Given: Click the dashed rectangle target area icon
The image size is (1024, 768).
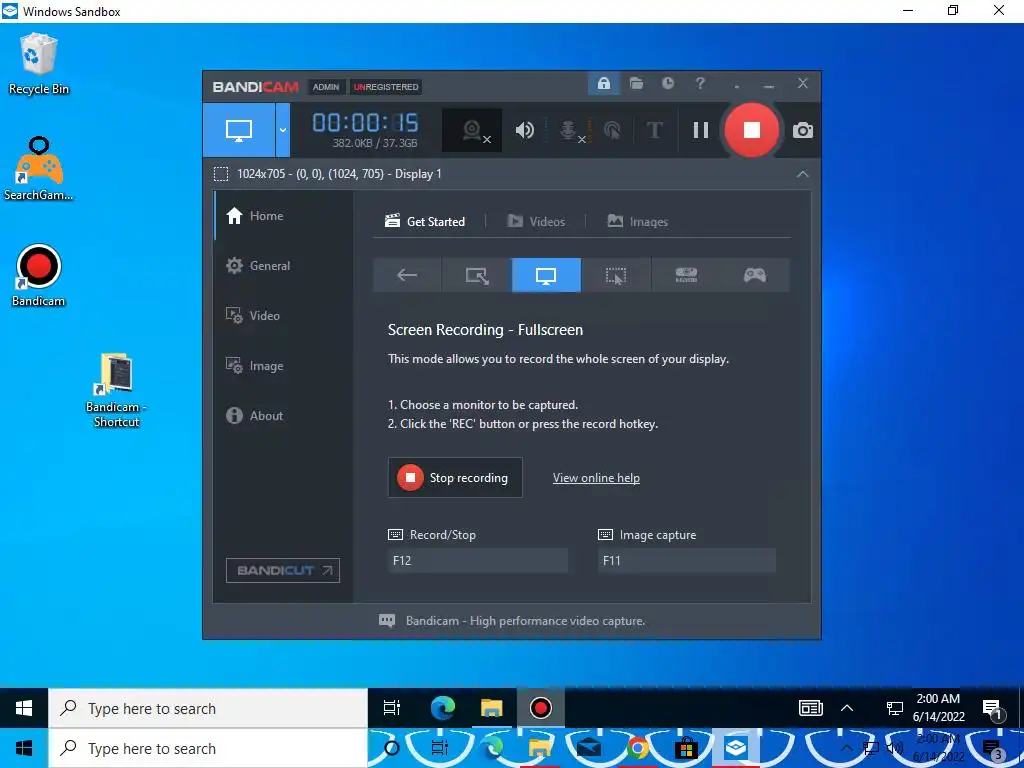Looking at the screenshot, I should (221, 174).
